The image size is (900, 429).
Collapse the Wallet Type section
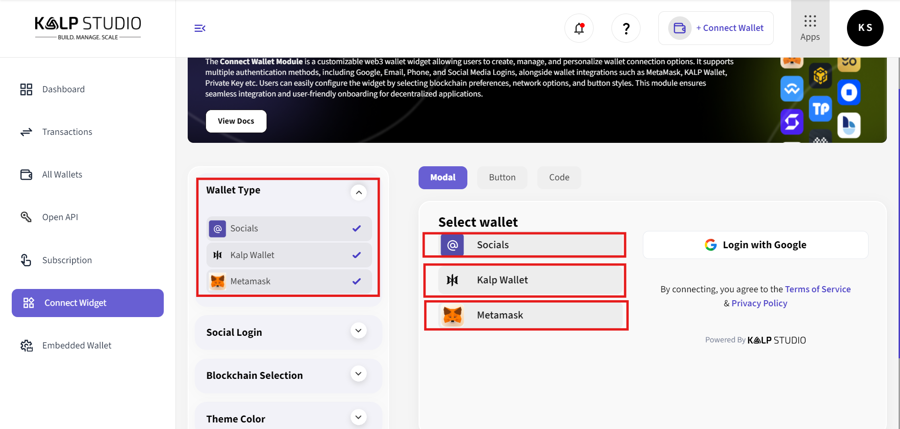[x=358, y=192]
